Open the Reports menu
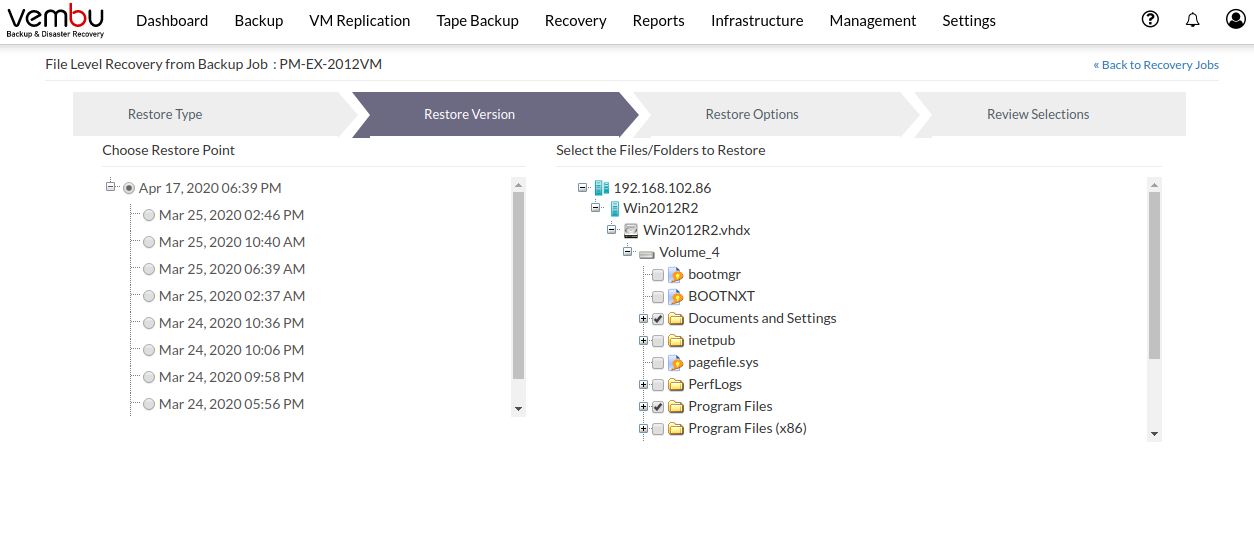1254x560 pixels. [x=658, y=20]
